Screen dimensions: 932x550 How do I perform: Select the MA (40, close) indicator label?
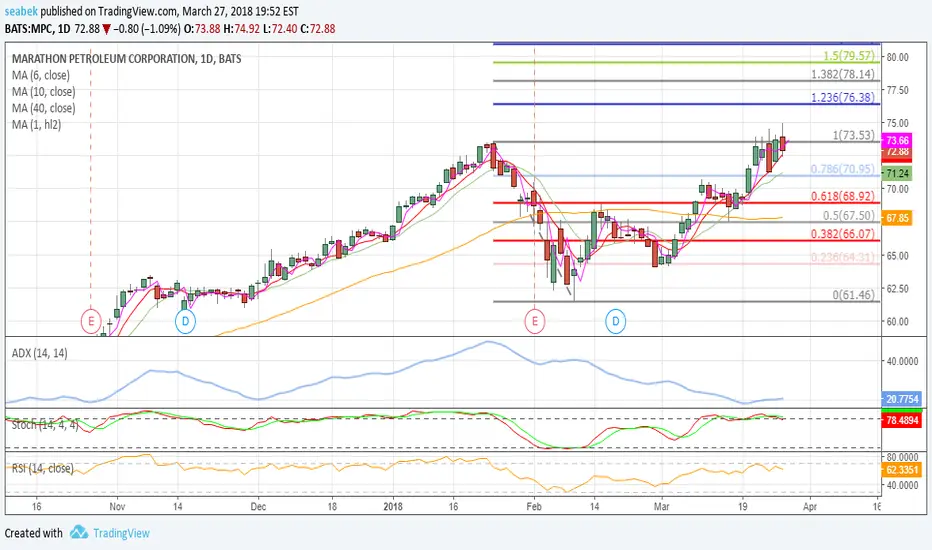(43, 108)
